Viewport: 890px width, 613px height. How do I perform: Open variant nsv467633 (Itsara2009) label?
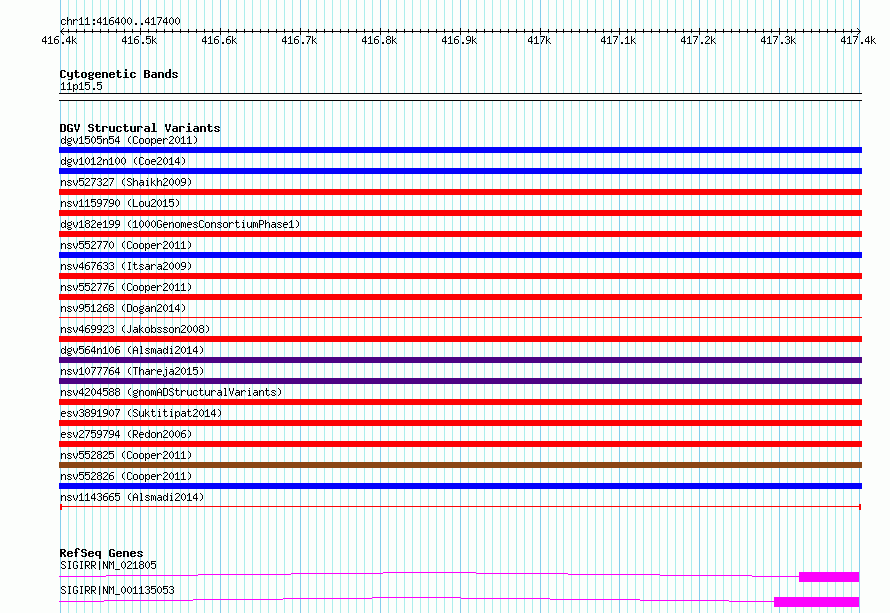[x=126, y=266]
